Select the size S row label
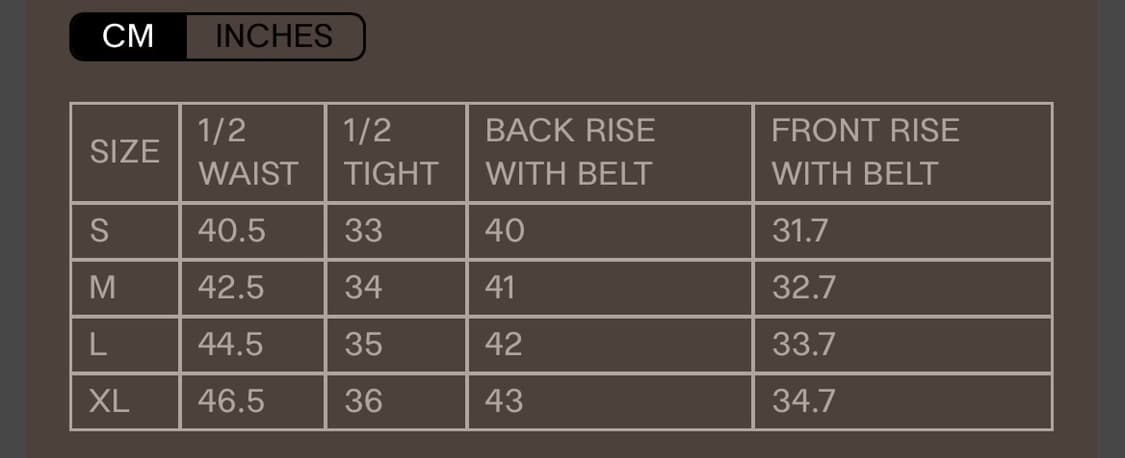Viewport: 1125px width, 458px height. (x=100, y=231)
